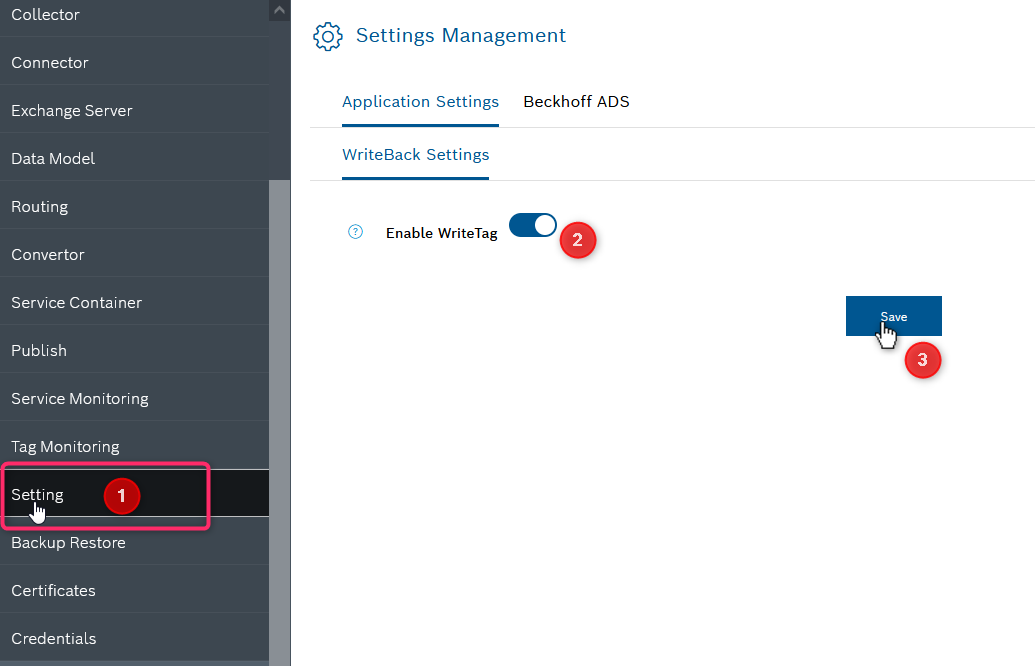Open Service Container in the sidebar
The width and height of the screenshot is (1035, 666).
pyautogui.click(x=76, y=303)
